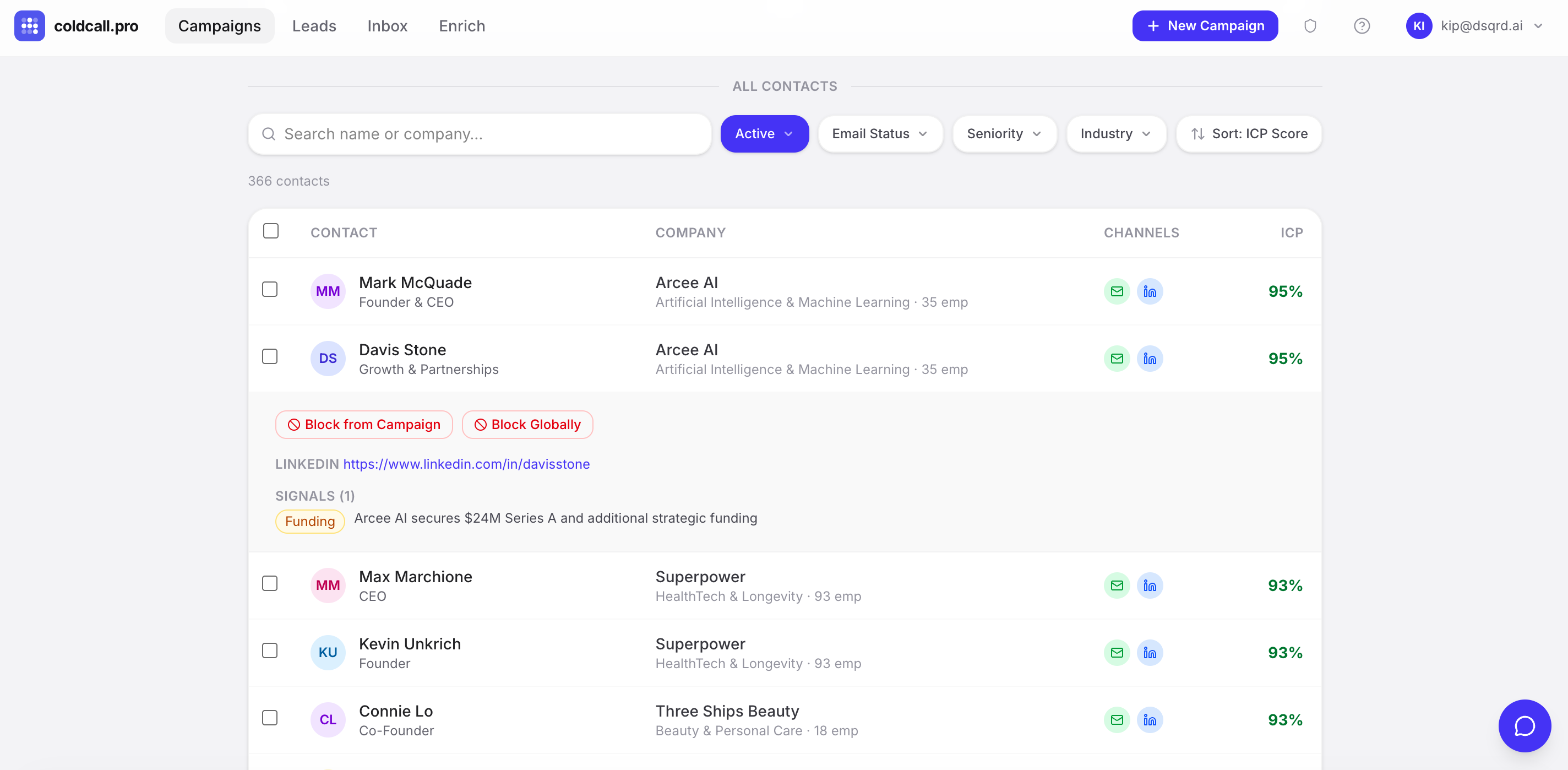
Task: Click Max Marchione's LinkedIn channel icon
Action: pos(1149,585)
